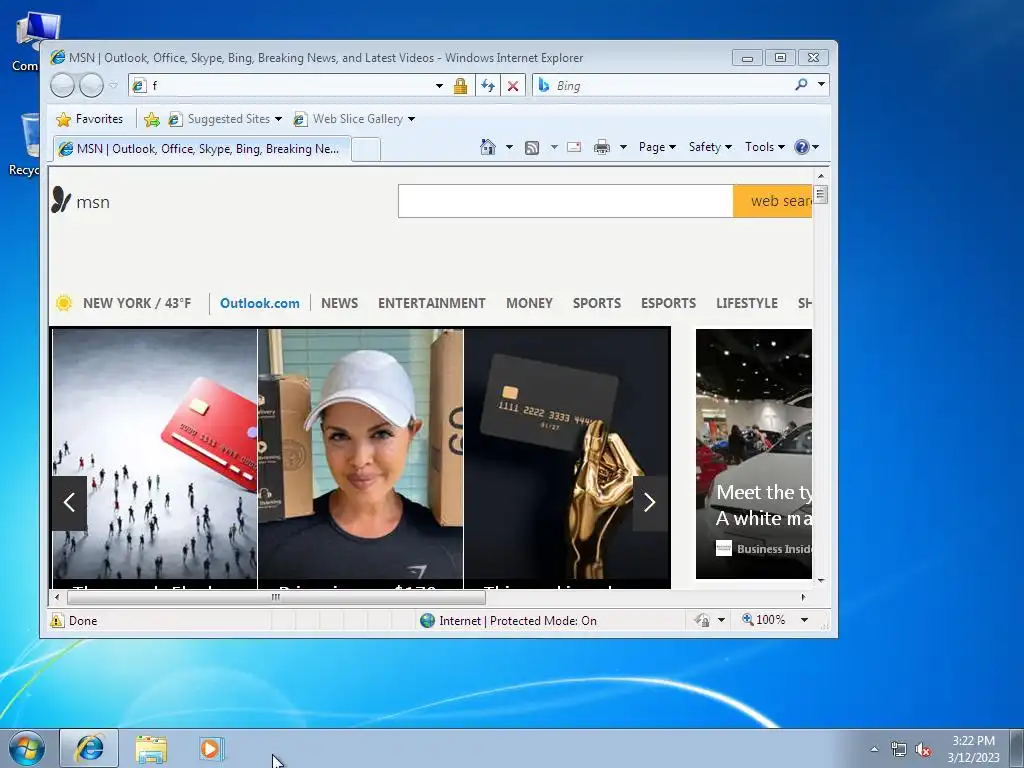1024x768 pixels.
Task: Open the black card gold hand thumbnail
Action: coord(567,454)
